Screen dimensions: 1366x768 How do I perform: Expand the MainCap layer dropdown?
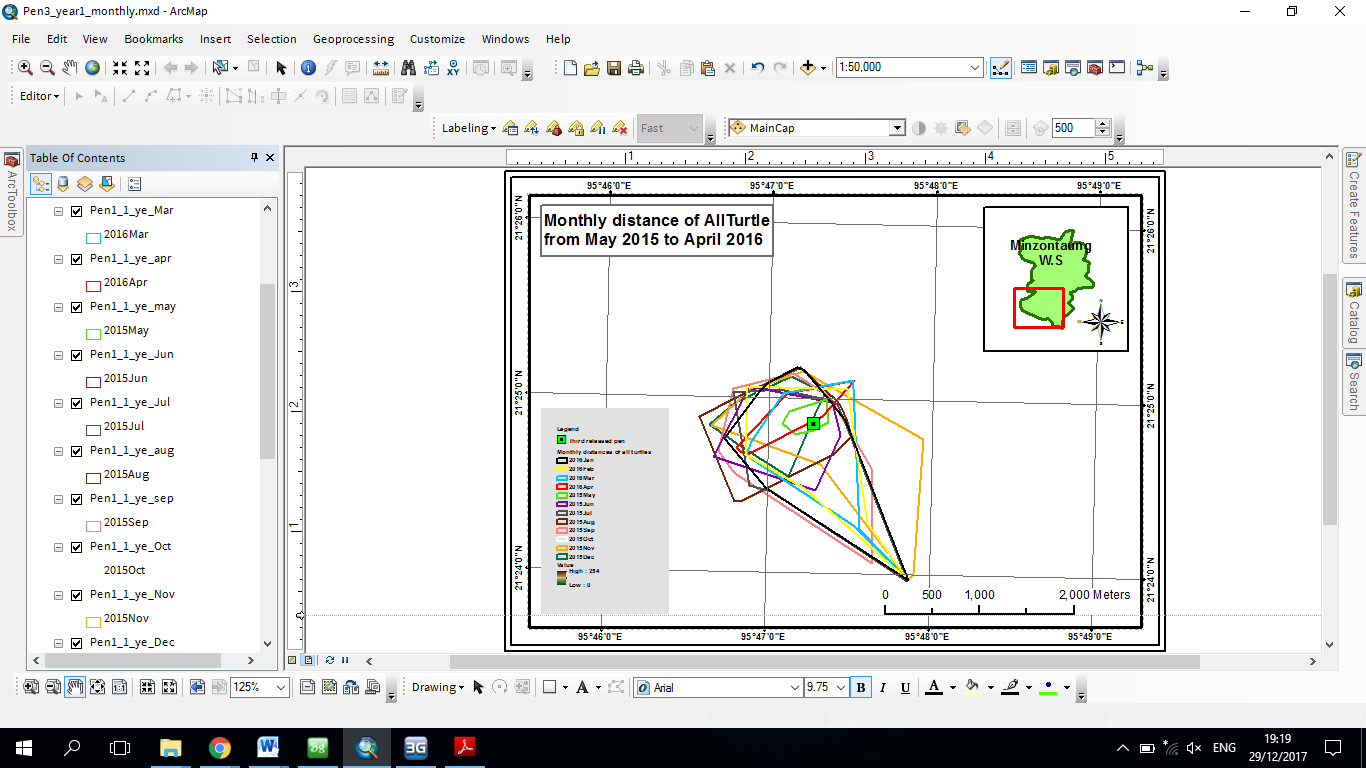point(897,128)
